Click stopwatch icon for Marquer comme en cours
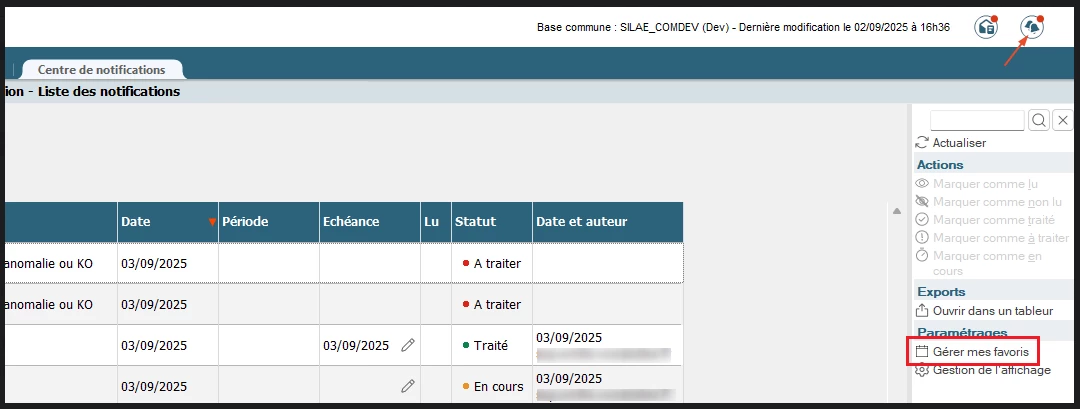 (922, 255)
